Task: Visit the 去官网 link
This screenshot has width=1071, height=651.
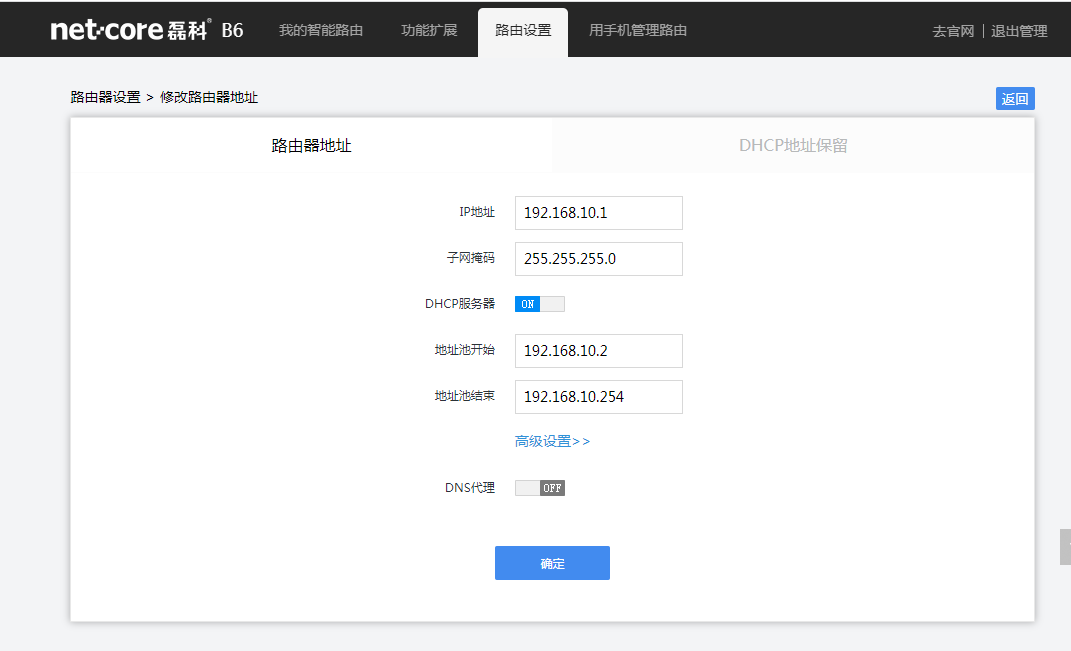Action: pyautogui.click(x=953, y=31)
